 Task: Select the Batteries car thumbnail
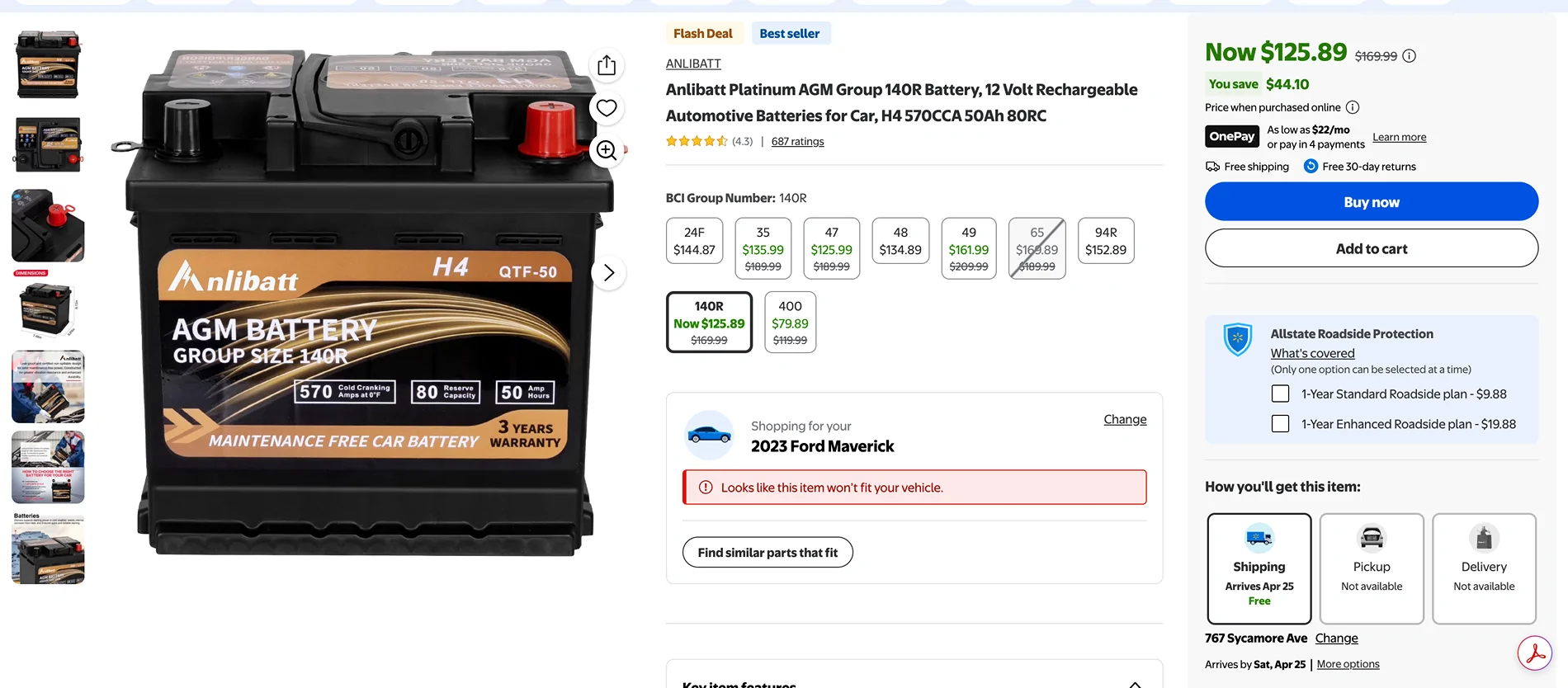point(48,548)
